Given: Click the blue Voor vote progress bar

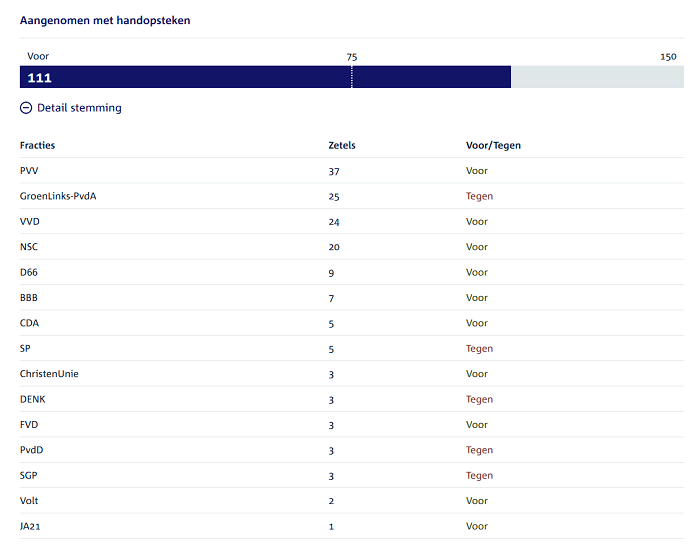Looking at the screenshot, I should tap(265, 77).
